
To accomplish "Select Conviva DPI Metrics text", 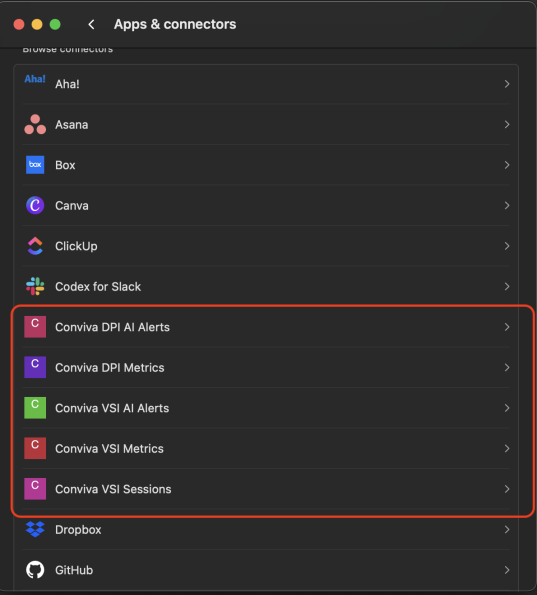I will pos(110,368).
